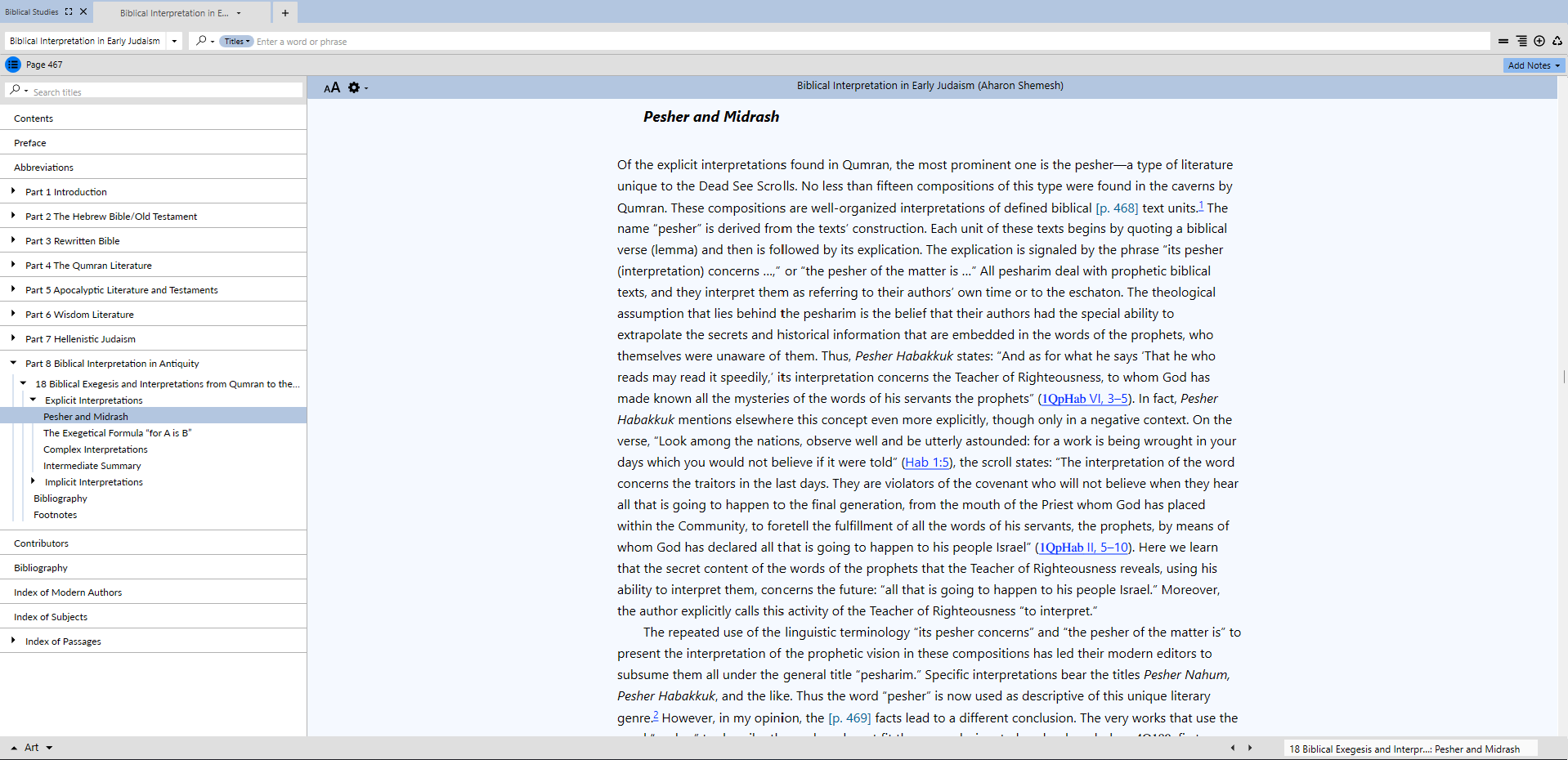Follow the Hab 1:5 verse link
This screenshot has width=1568, height=760.
click(928, 463)
